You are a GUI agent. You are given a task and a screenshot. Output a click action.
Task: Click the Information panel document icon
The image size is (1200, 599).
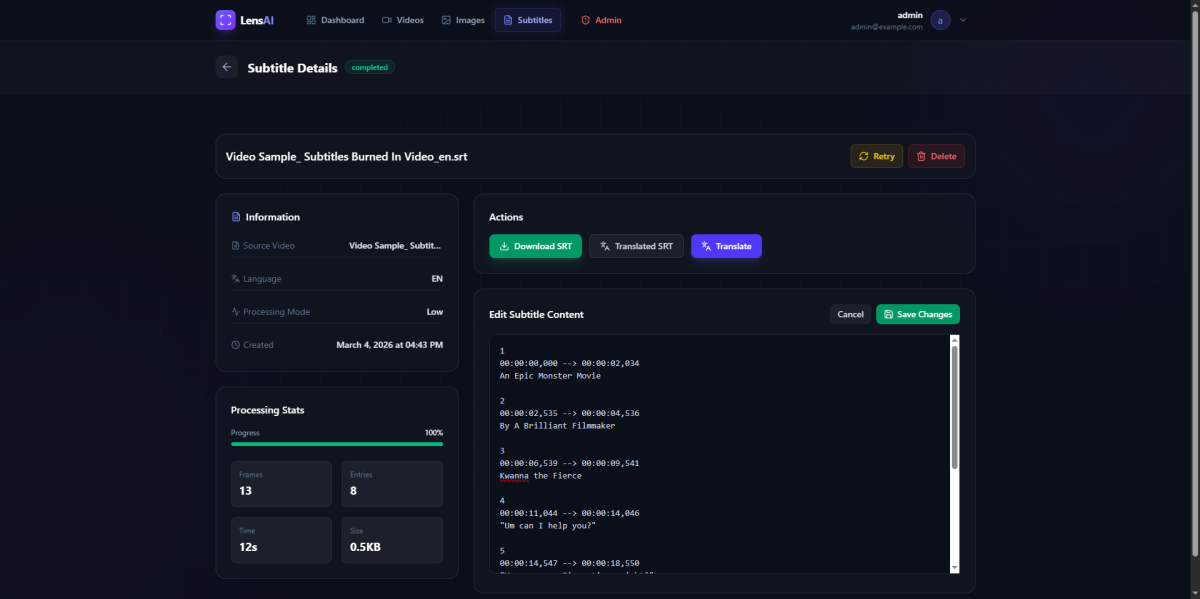(x=236, y=217)
